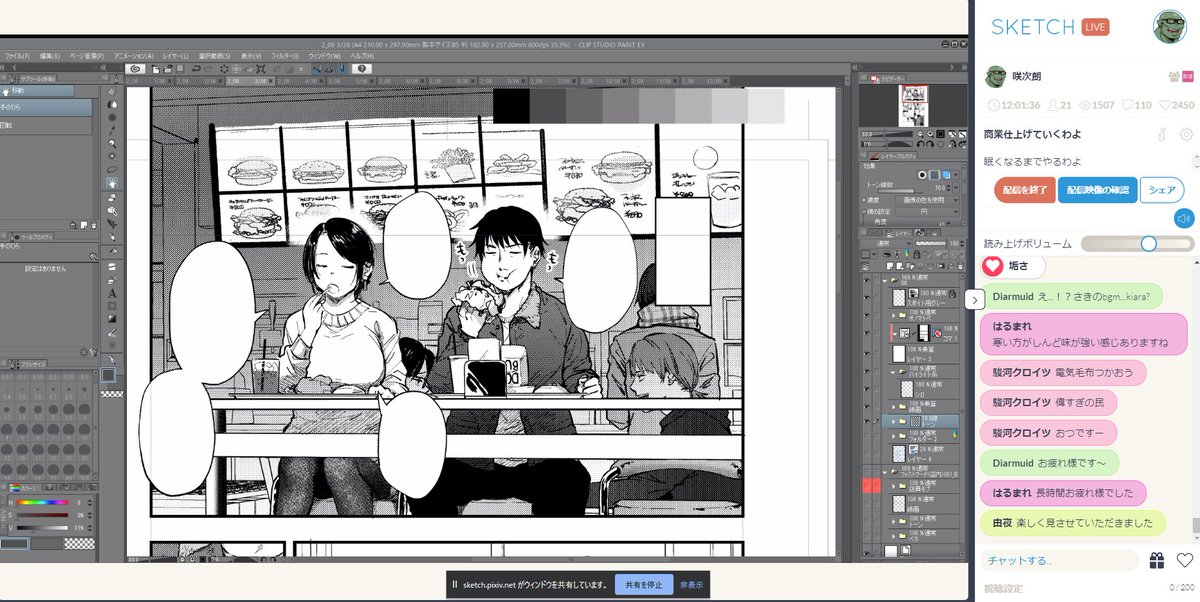Click the シェア button
This screenshot has height=602, width=1200.
click(1163, 190)
